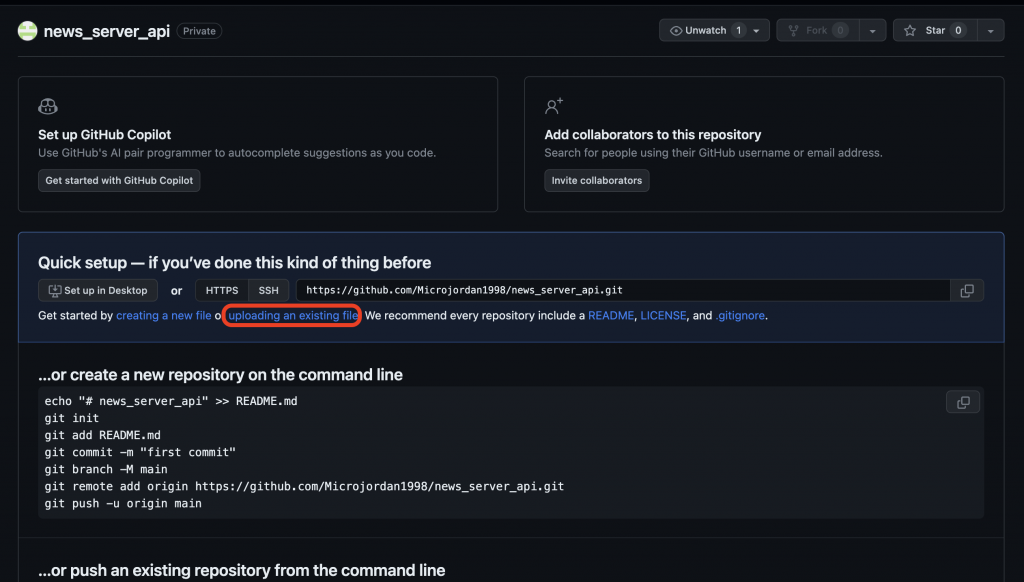The image size is (1024, 582).
Task: Click 'Set up GitHub Copilot' heading
Action: [x=104, y=135]
